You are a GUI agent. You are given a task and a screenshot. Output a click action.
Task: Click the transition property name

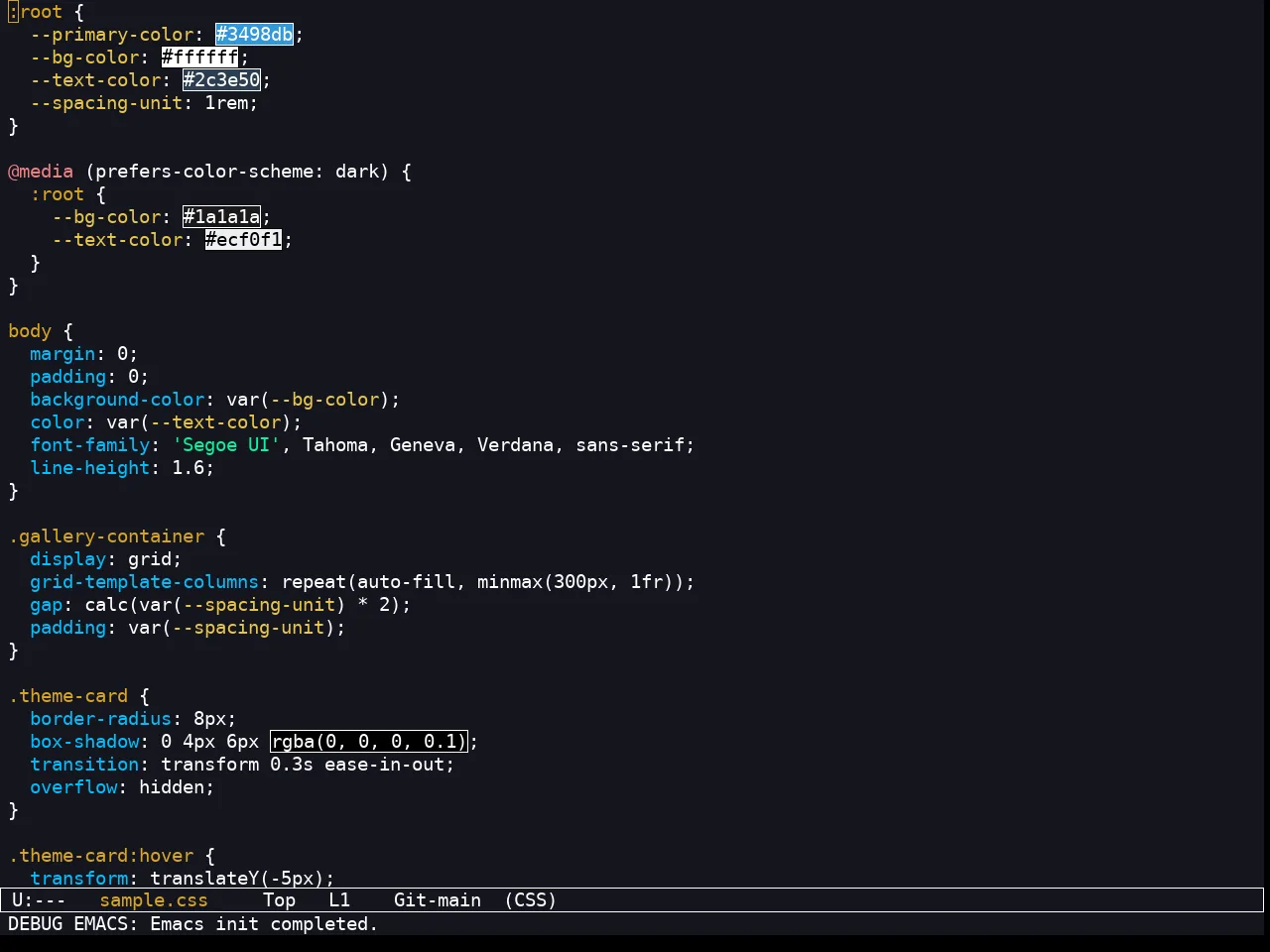[84, 765]
